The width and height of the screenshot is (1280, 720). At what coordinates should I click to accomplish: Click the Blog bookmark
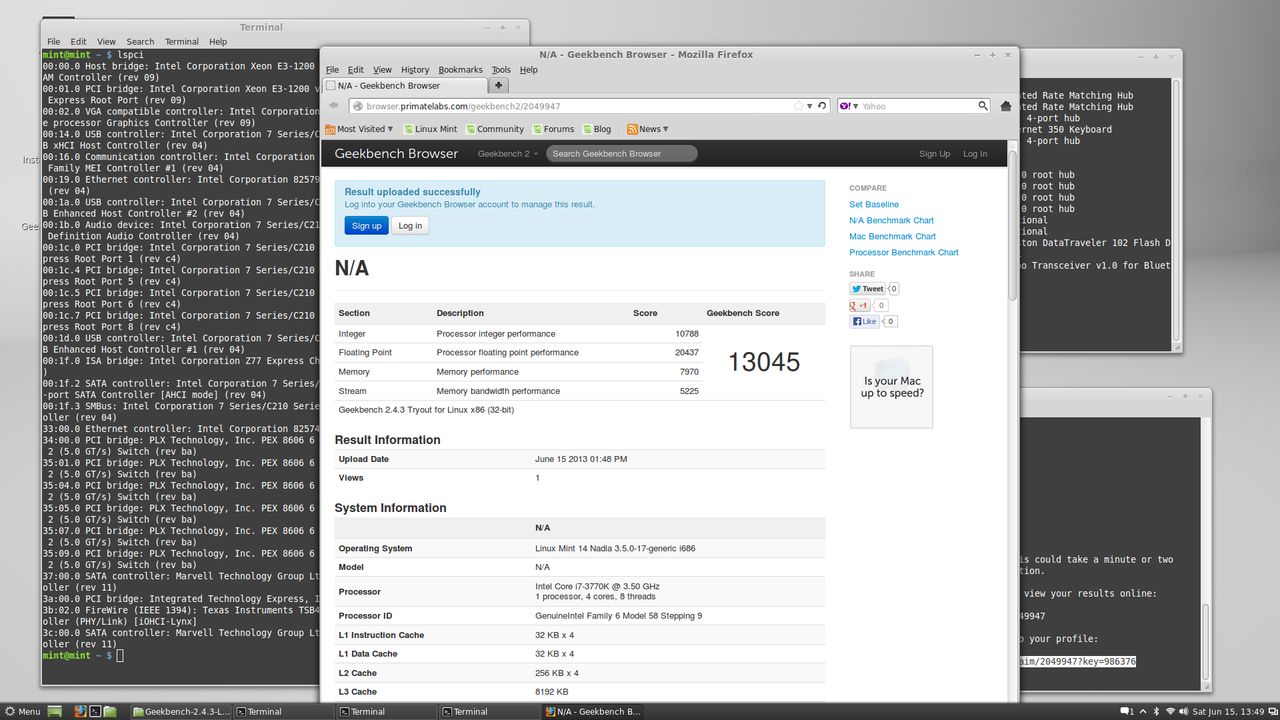click(x=596, y=129)
